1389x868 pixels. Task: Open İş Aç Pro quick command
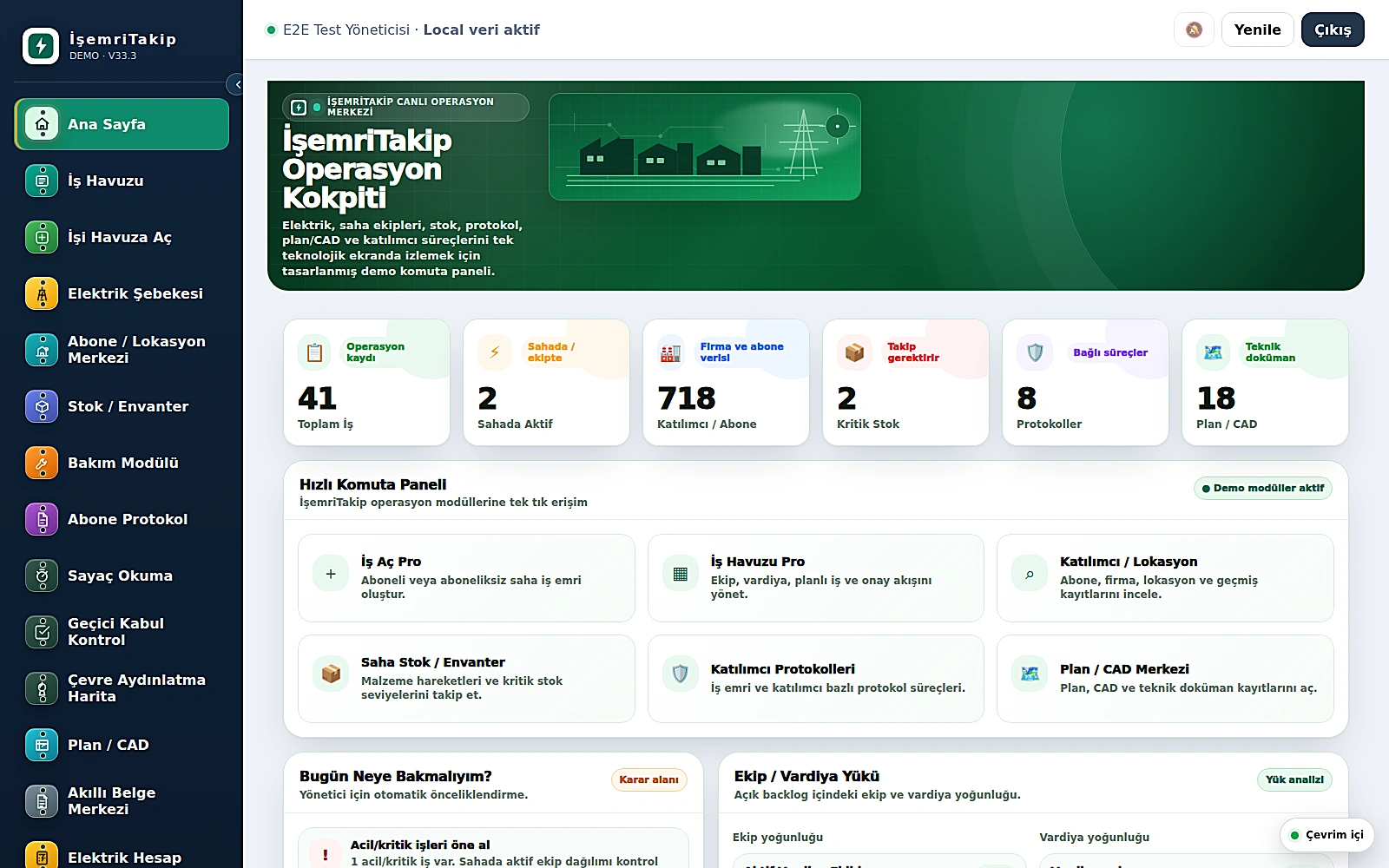click(x=466, y=578)
